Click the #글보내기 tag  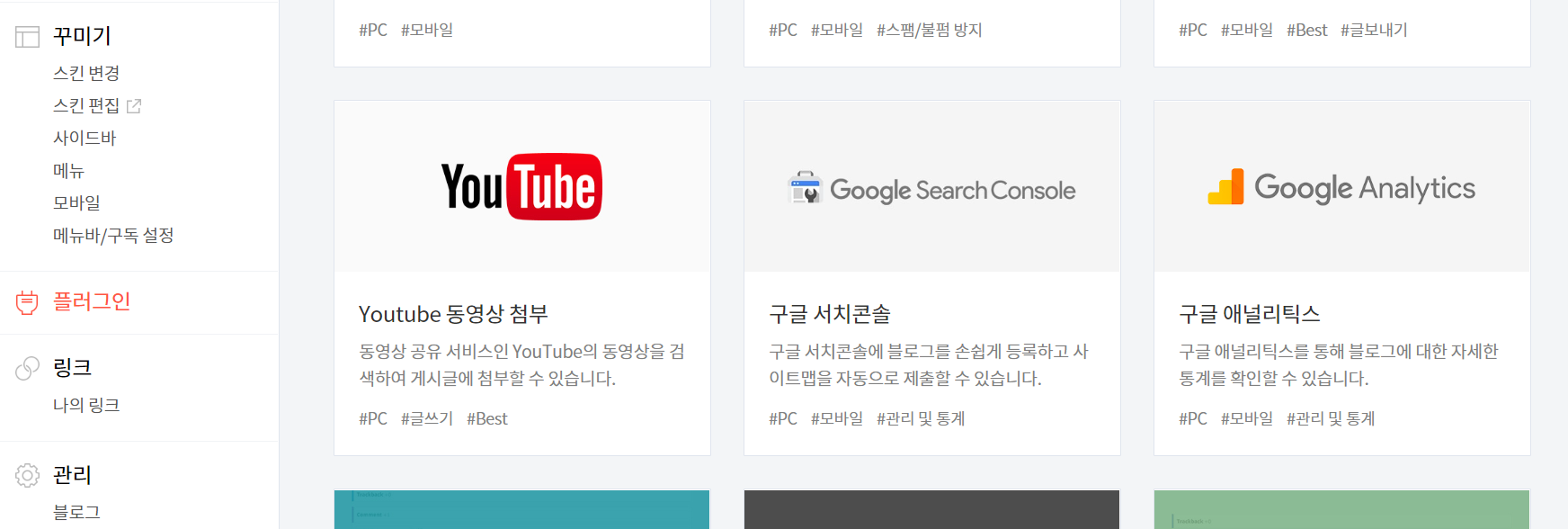click(x=1374, y=31)
